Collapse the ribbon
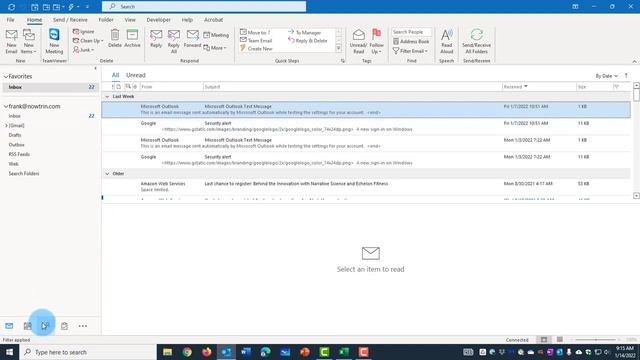Viewport: 640px width, 360px height. [x=634, y=61]
